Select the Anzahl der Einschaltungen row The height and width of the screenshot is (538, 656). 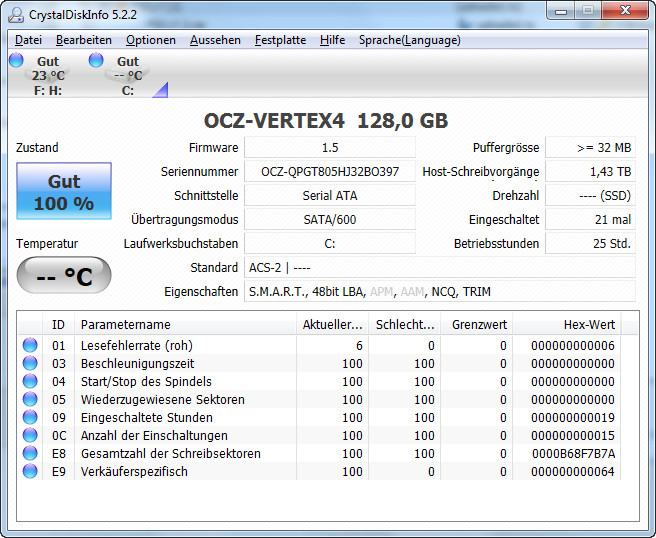pos(320,436)
